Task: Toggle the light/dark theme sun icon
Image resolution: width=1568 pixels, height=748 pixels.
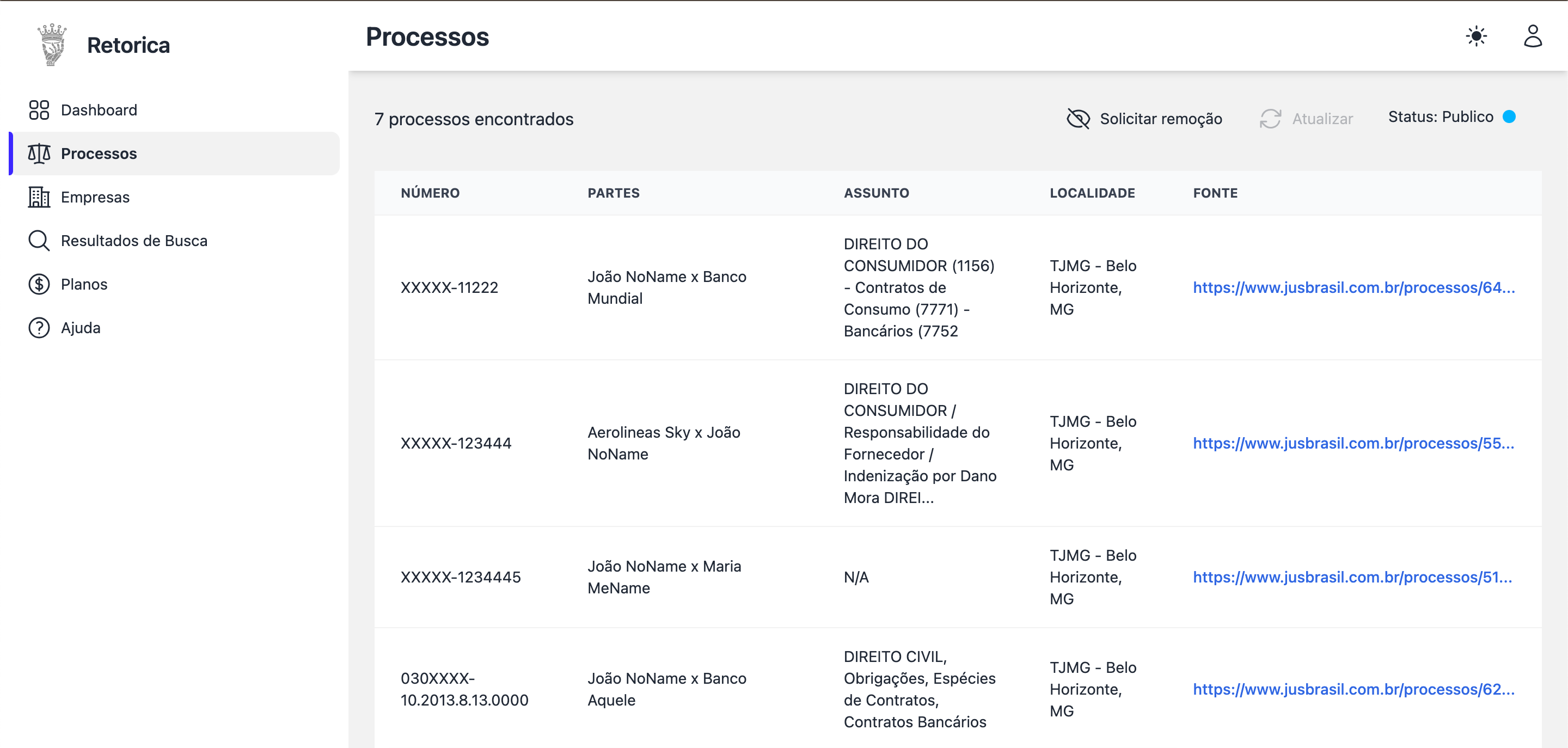Action: tap(1476, 36)
